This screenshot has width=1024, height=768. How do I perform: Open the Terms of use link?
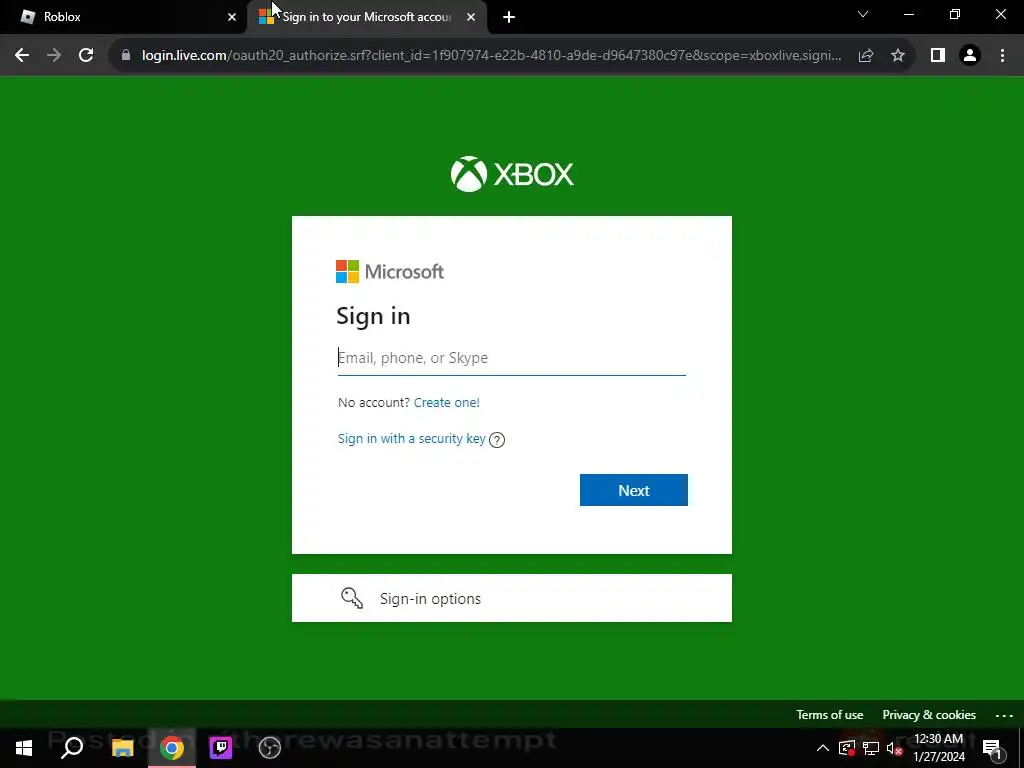coord(829,715)
